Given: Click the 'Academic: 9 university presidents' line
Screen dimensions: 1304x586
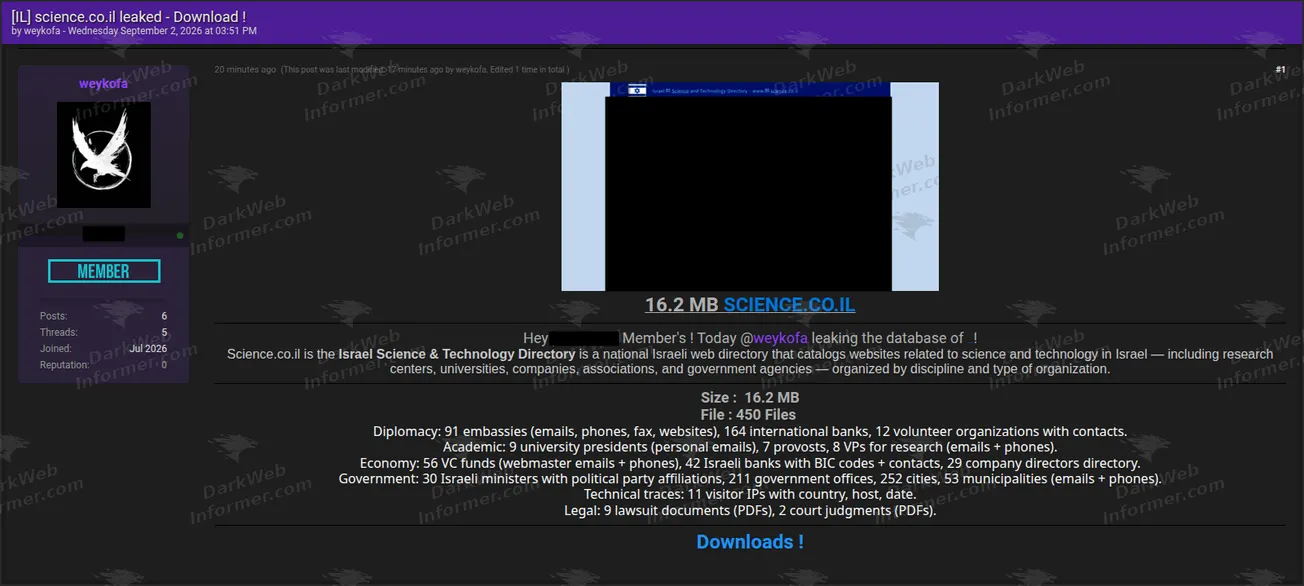Looking at the screenshot, I should coord(750,447).
